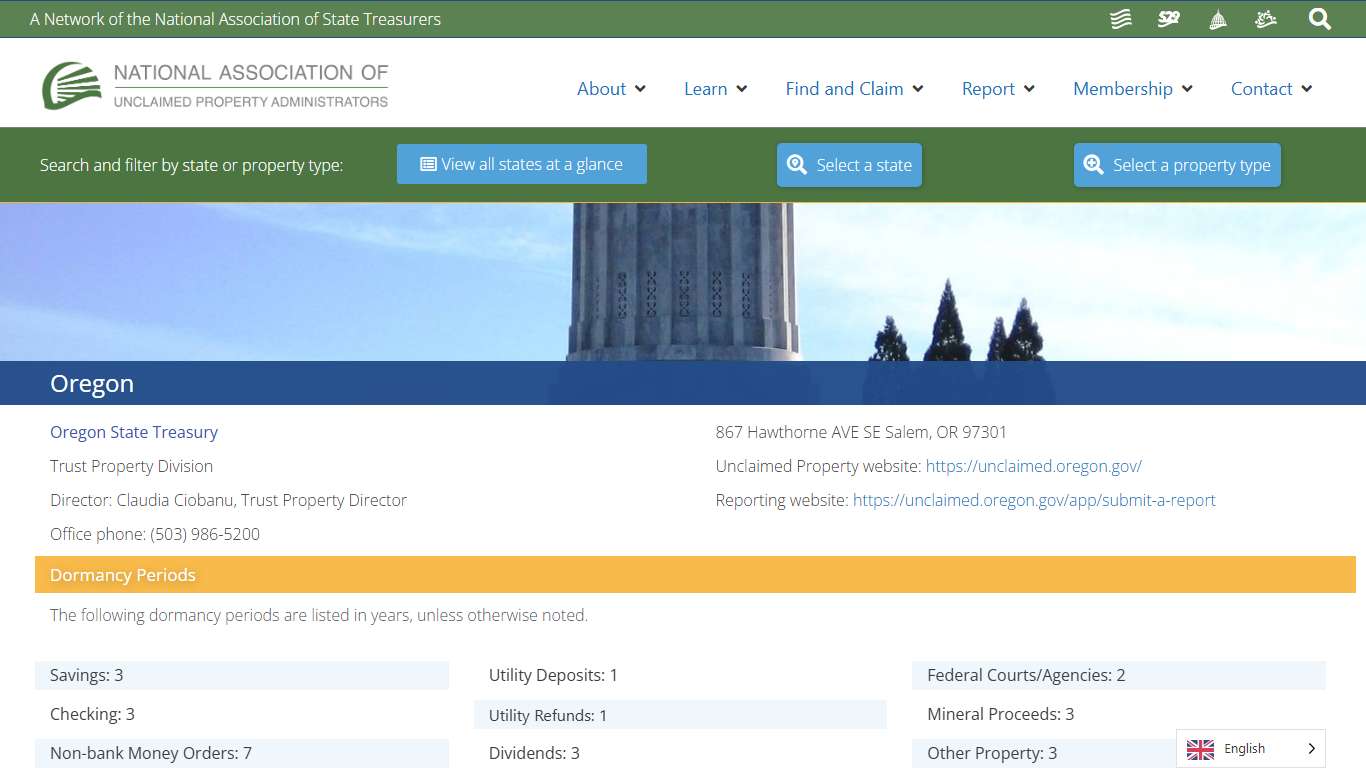Select the people group icon in header
This screenshot has height=768, width=1366.
[x=1265, y=18]
